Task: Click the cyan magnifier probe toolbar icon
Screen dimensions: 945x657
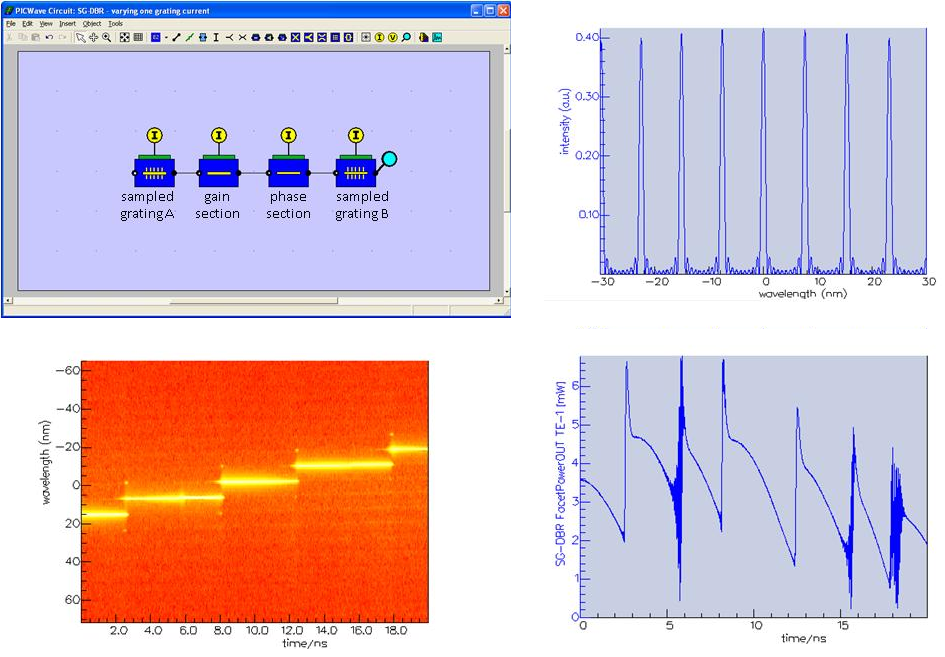Action: [406, 37]
